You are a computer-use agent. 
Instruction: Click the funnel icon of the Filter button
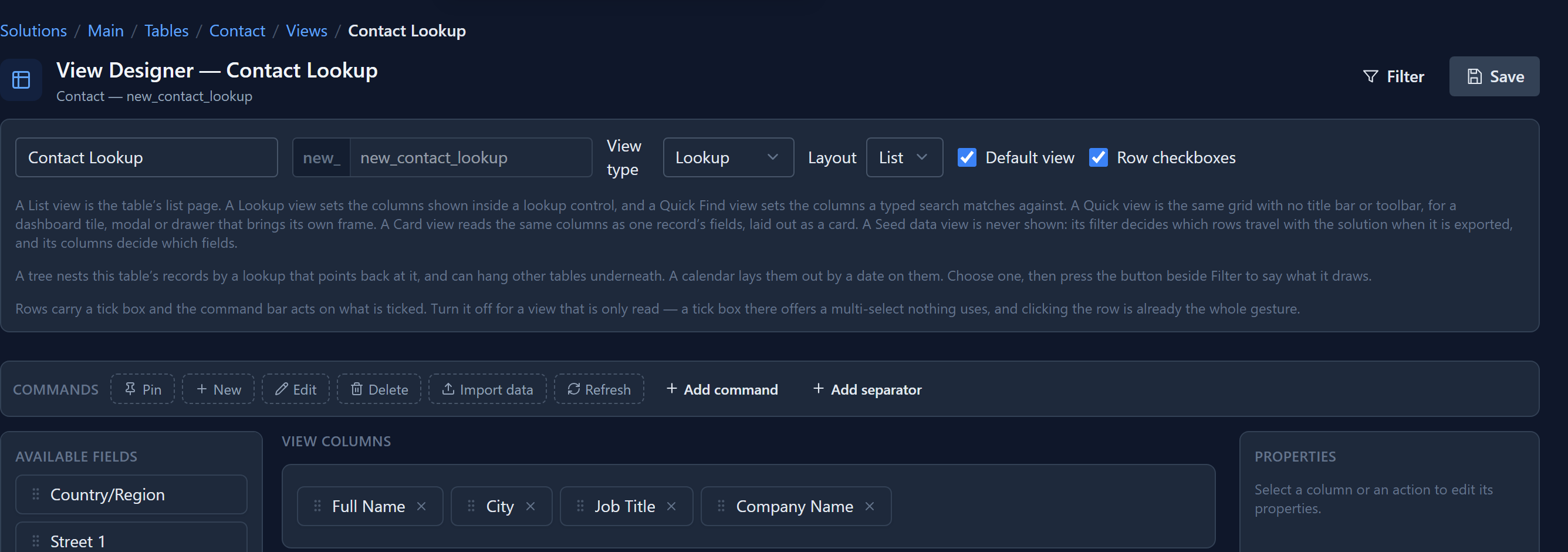(x=1370, y=76)
